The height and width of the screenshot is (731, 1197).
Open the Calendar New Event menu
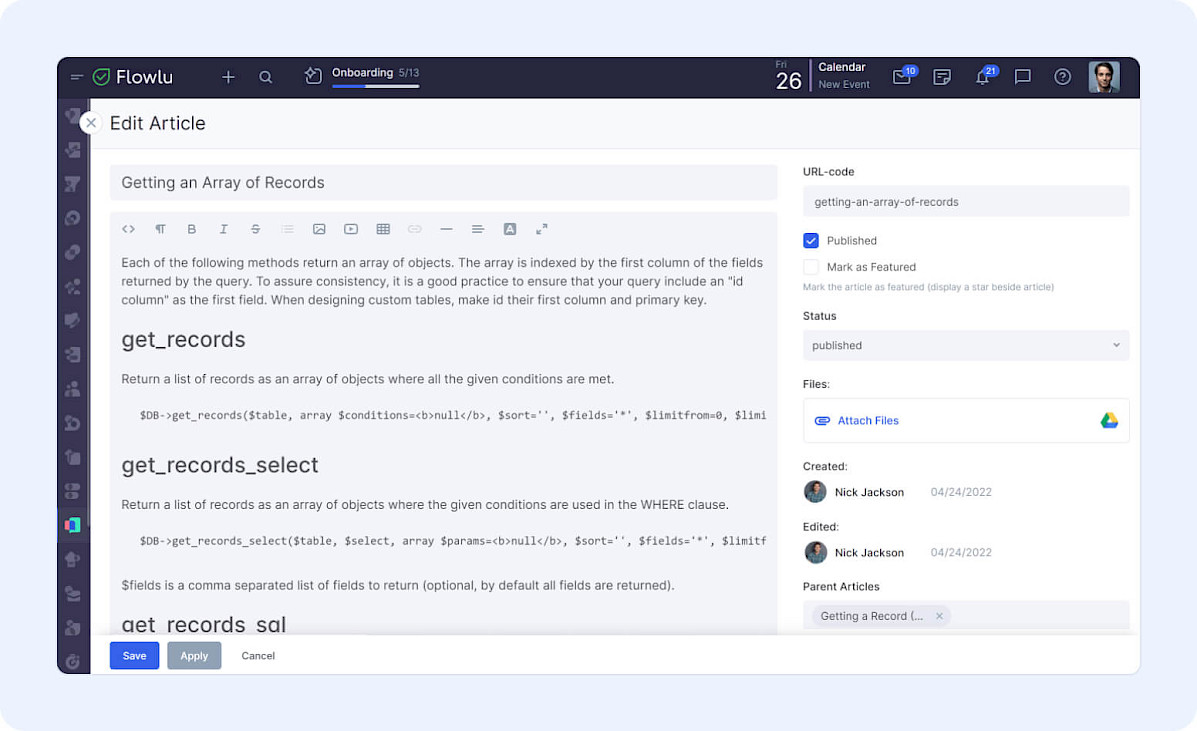(x=843, y=76)
